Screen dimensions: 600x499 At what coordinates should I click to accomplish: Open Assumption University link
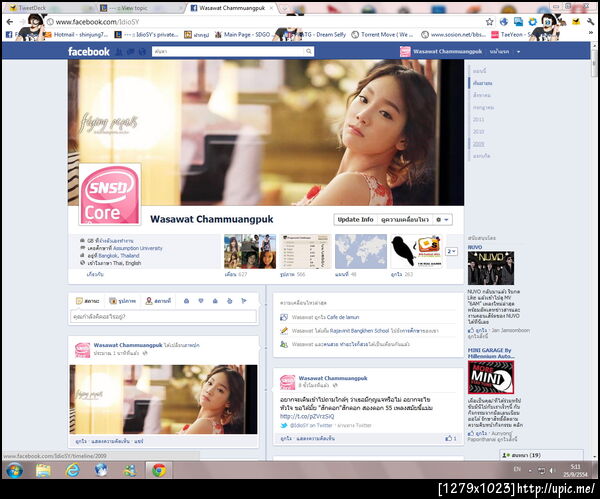pyautogui.click(x=138, y=248)
